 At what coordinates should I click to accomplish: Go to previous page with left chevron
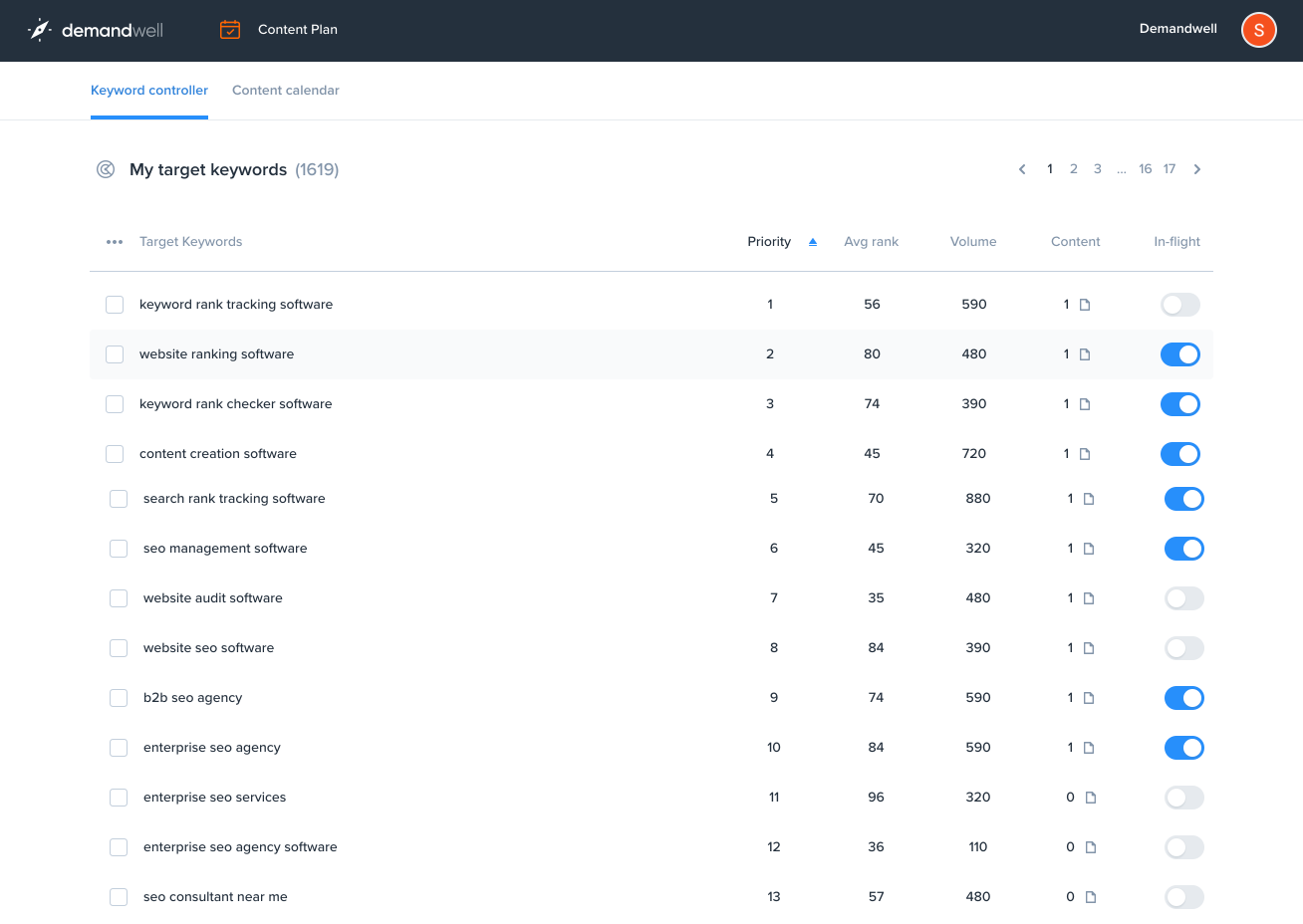(1022, 169)
